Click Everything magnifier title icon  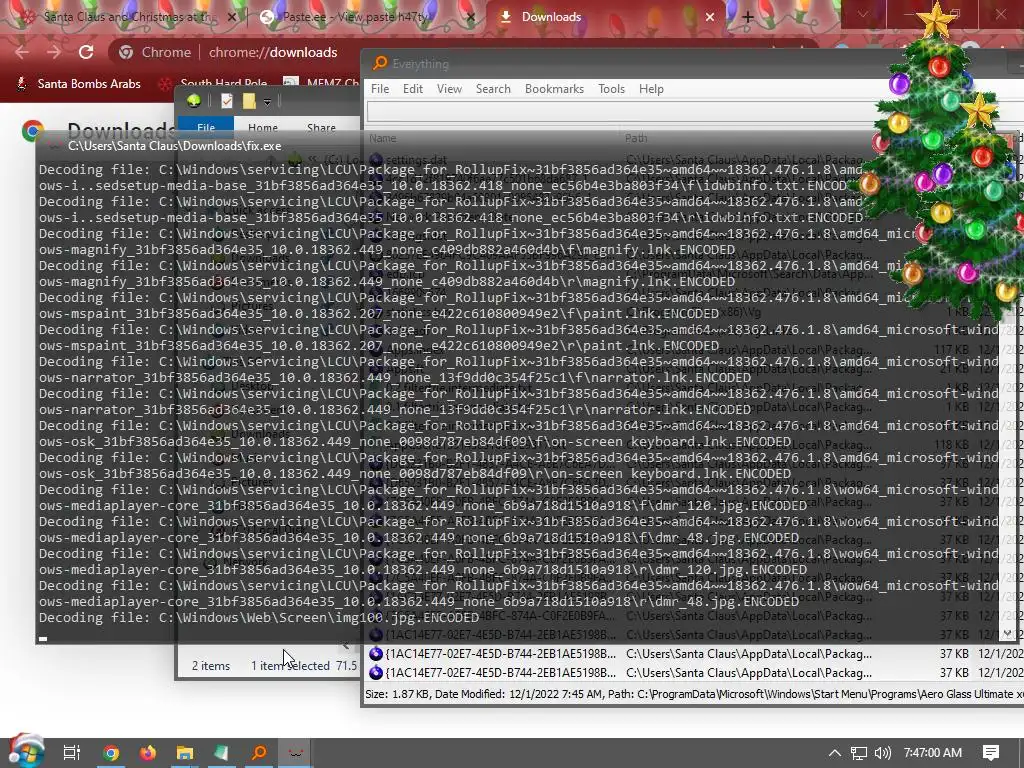coord(379,63)
